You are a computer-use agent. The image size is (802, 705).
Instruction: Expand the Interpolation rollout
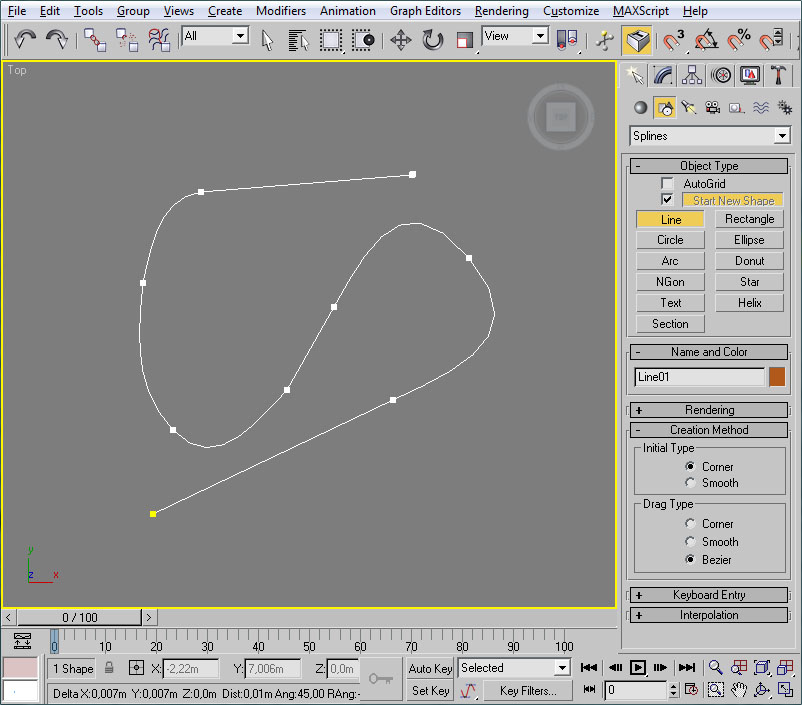[x=708, y=615]
